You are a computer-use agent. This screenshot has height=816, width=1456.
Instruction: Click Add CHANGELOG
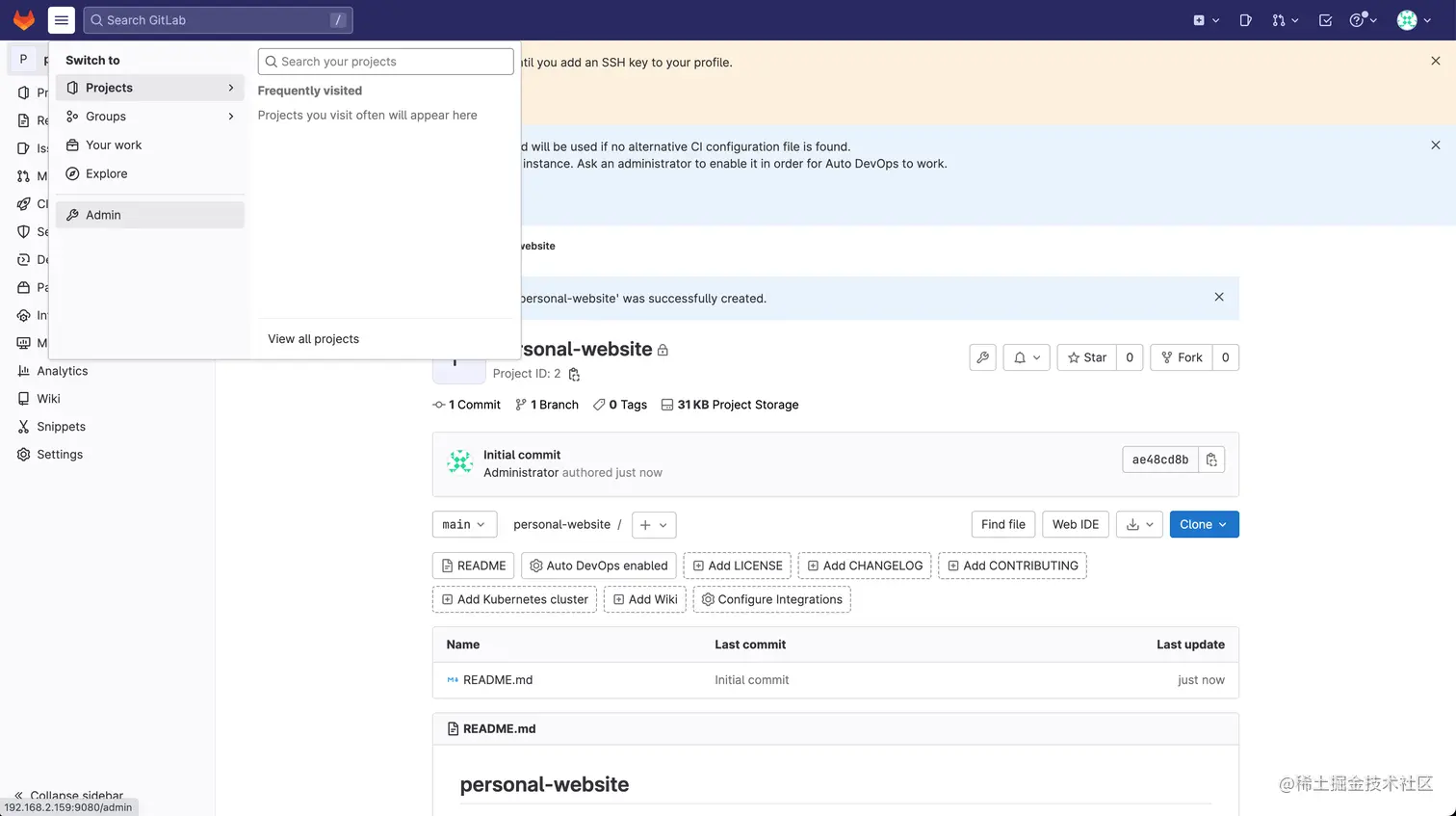(865, 566)
